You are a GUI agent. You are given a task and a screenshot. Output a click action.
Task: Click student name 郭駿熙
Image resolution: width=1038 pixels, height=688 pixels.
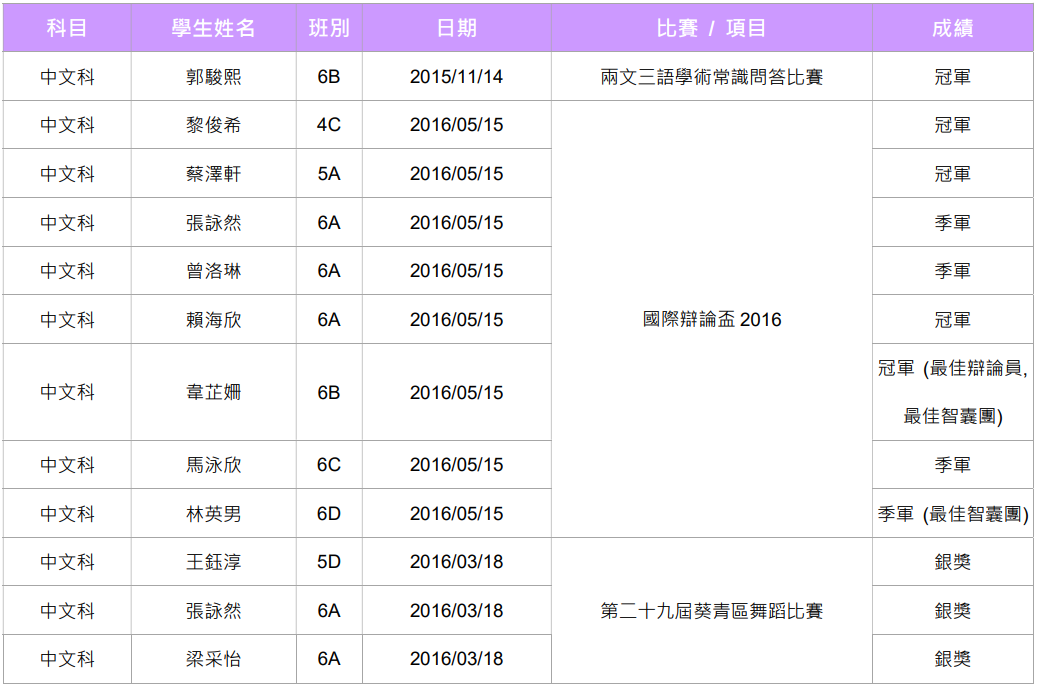(x=213, y=77)
